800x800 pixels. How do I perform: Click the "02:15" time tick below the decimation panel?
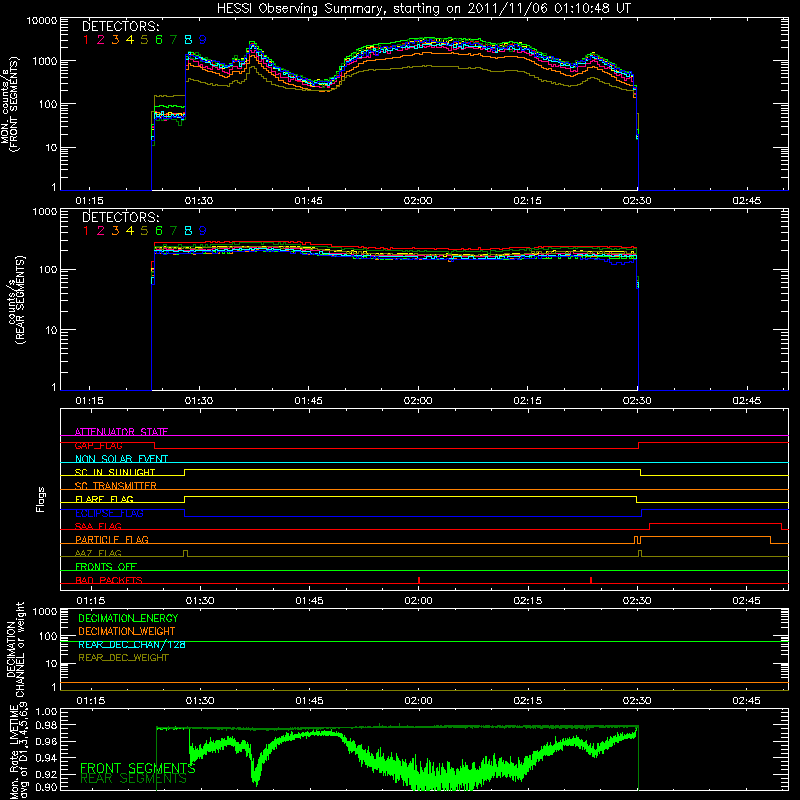point(528,701)
